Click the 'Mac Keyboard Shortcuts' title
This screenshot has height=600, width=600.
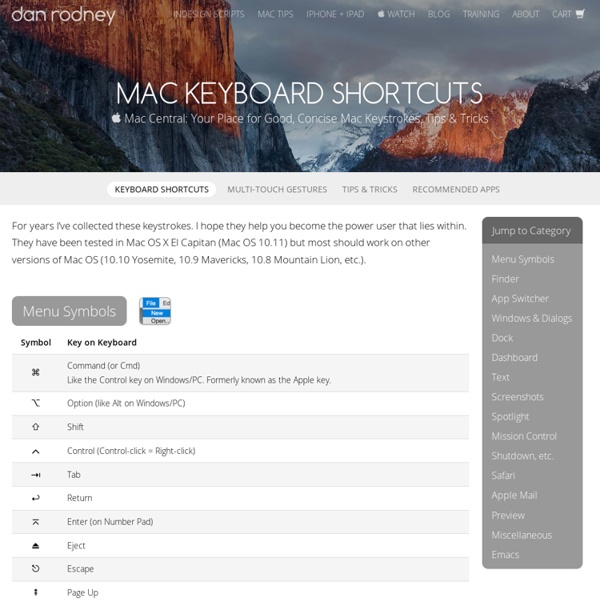[299, 93]
